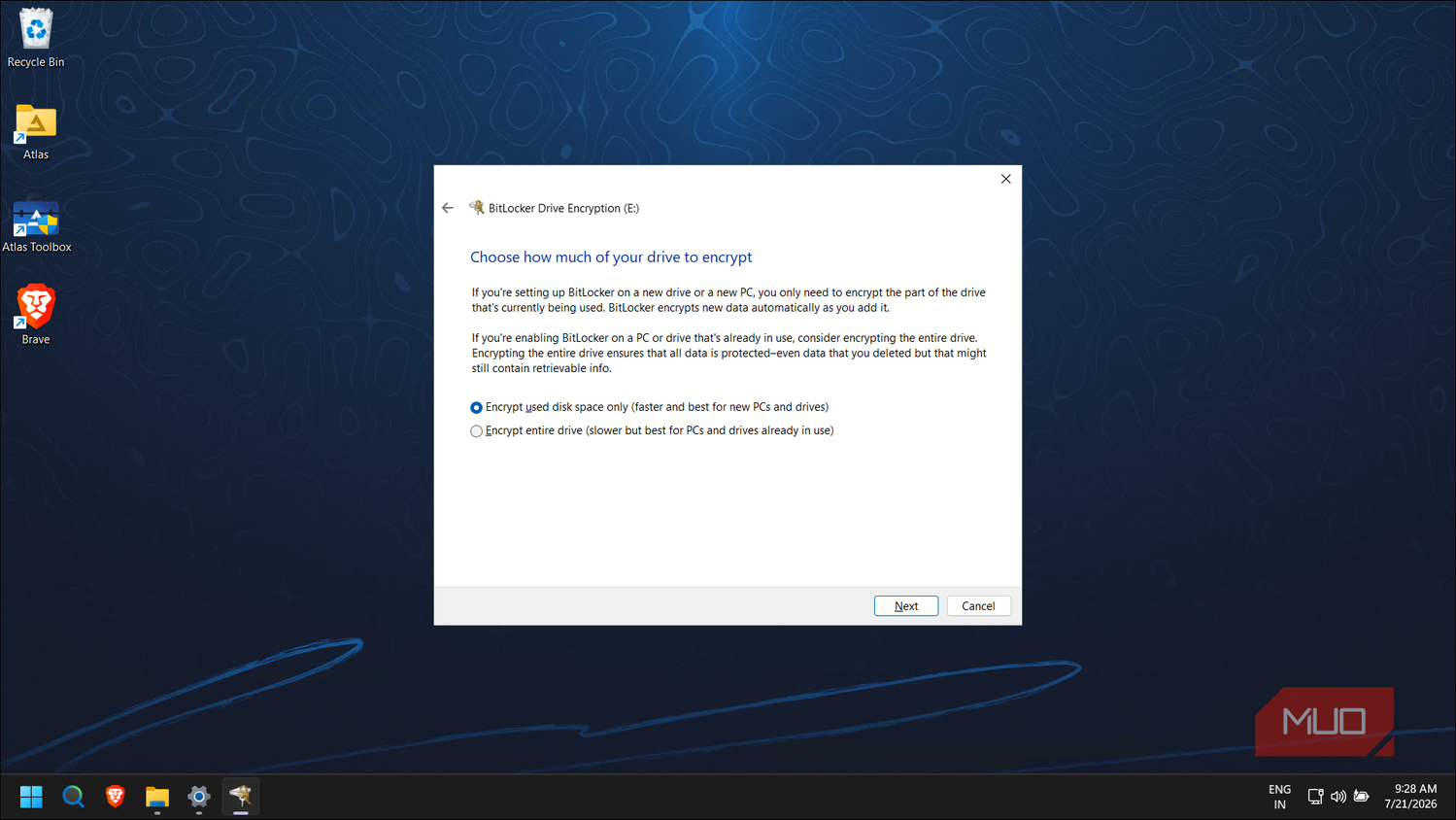
Task: Click the battery tray icon
Action: point(1362,797)
